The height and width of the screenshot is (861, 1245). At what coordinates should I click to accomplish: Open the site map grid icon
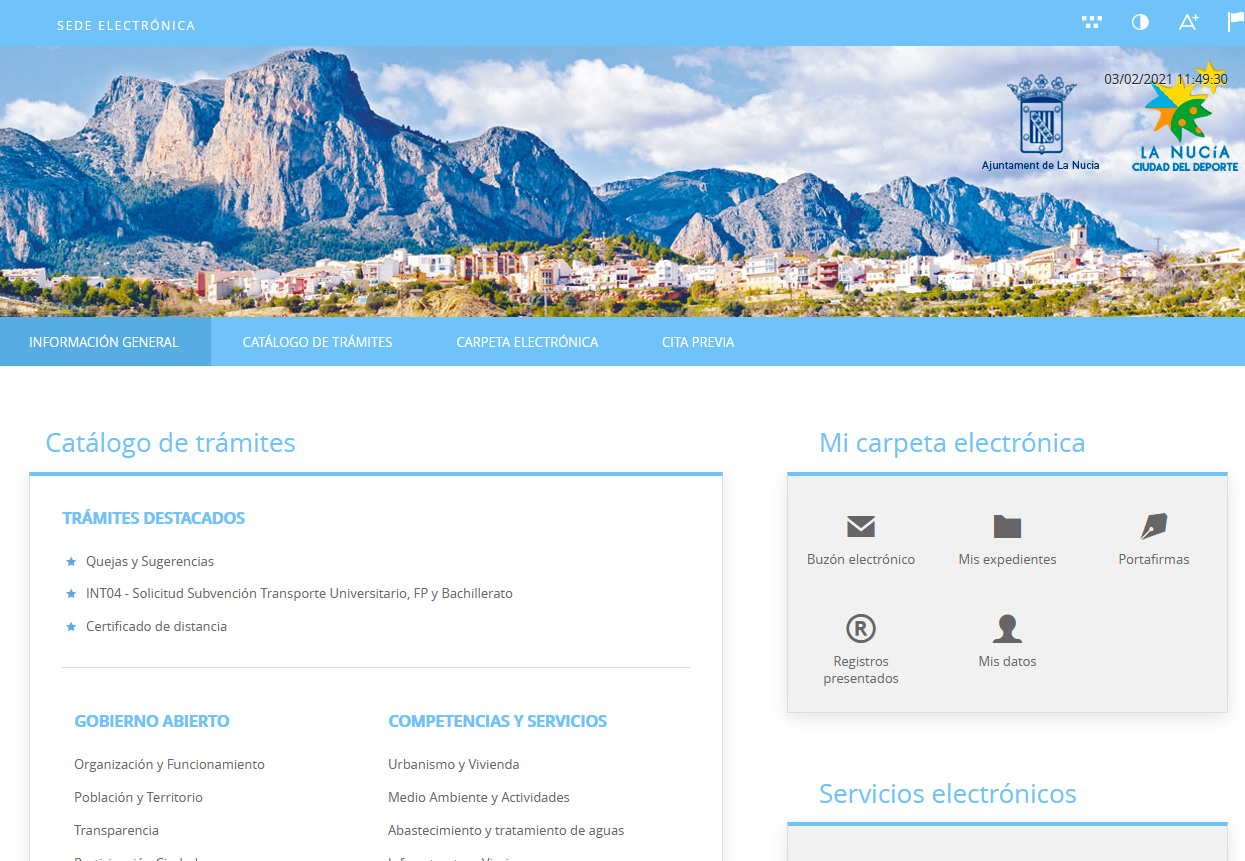click(1092, 22)
